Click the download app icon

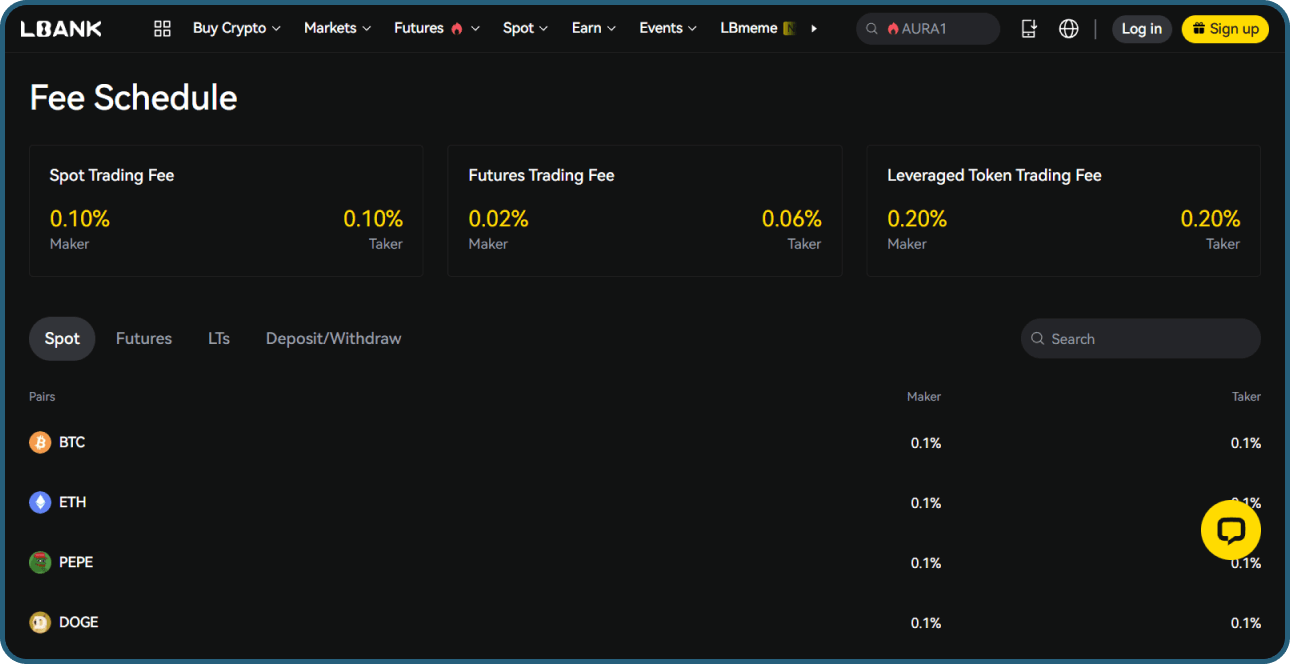pyautogui.click(x=1029, y=29)
